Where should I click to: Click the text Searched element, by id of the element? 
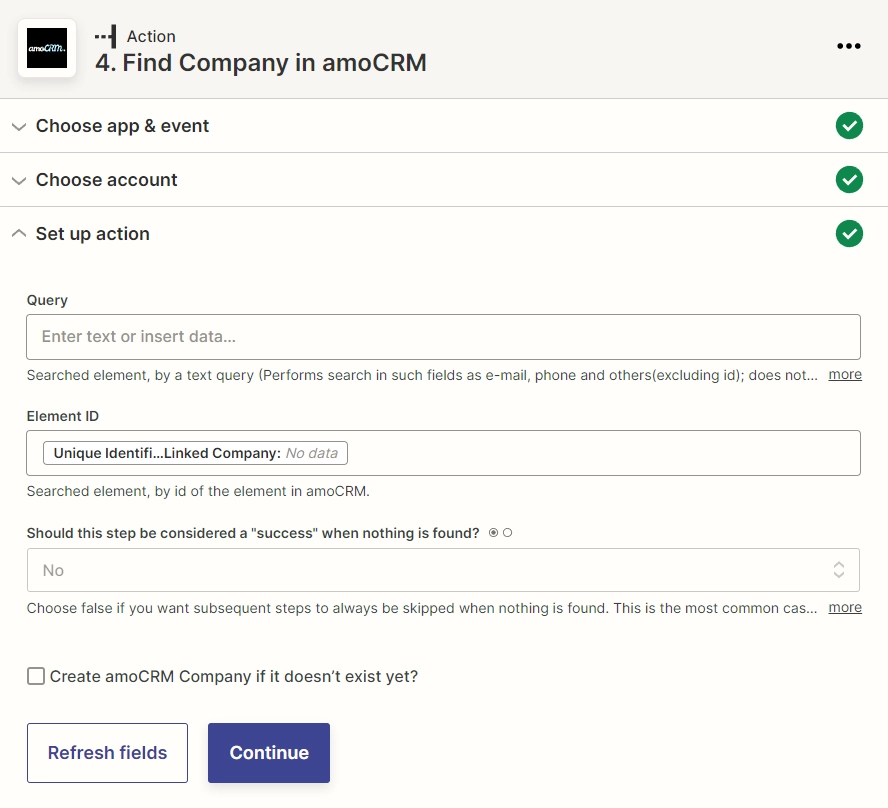click(198, 491)
